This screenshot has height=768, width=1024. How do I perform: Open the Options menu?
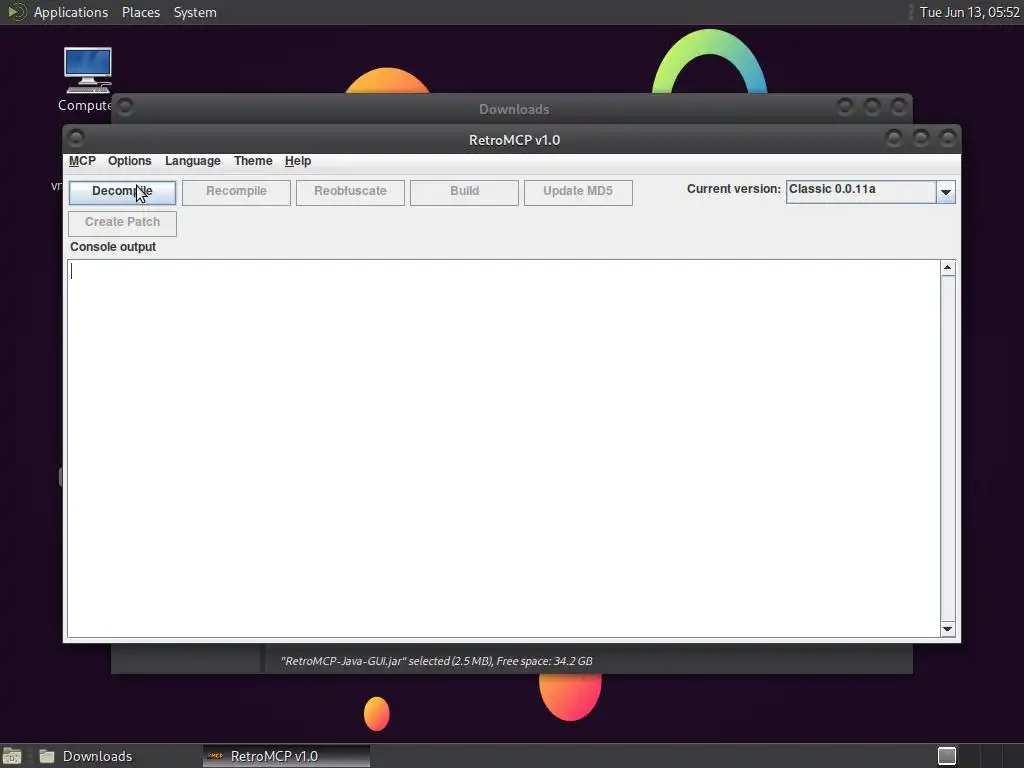[x=129, y=161]
